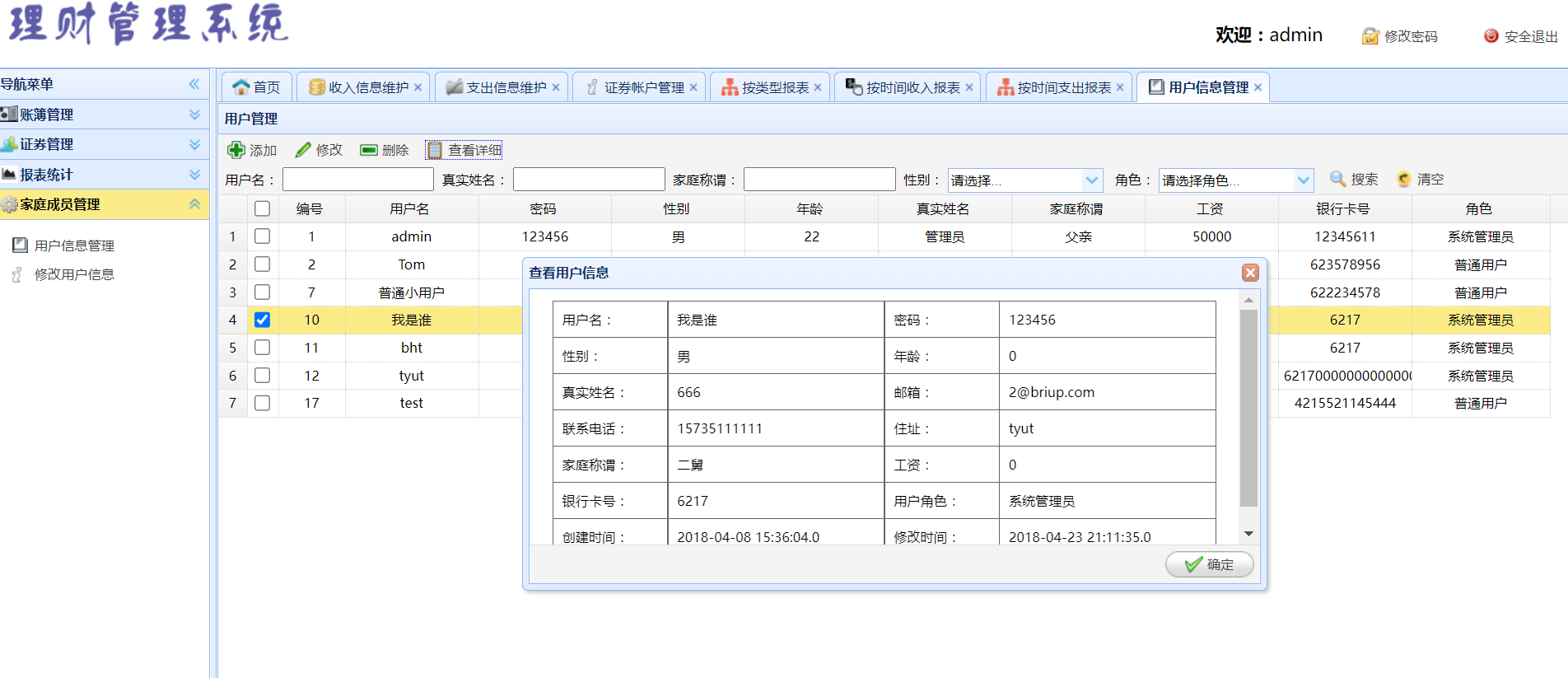Expand the 账簿管理 section
Image resolution: width=1568 pixels, height=678 pixels.
(x=194, y=115)
